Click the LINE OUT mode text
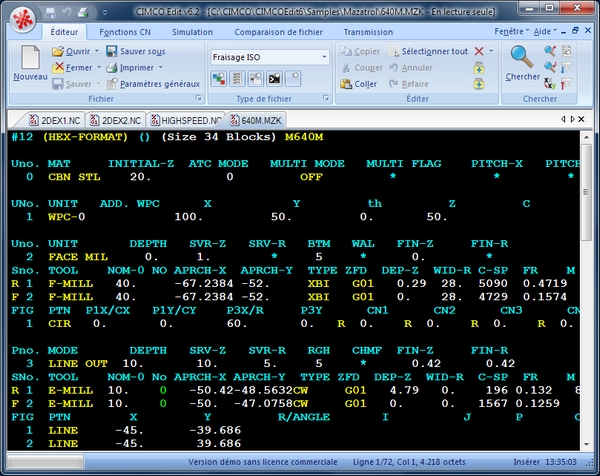This screenshot has width=600, height=476. (x=78, y=364)
